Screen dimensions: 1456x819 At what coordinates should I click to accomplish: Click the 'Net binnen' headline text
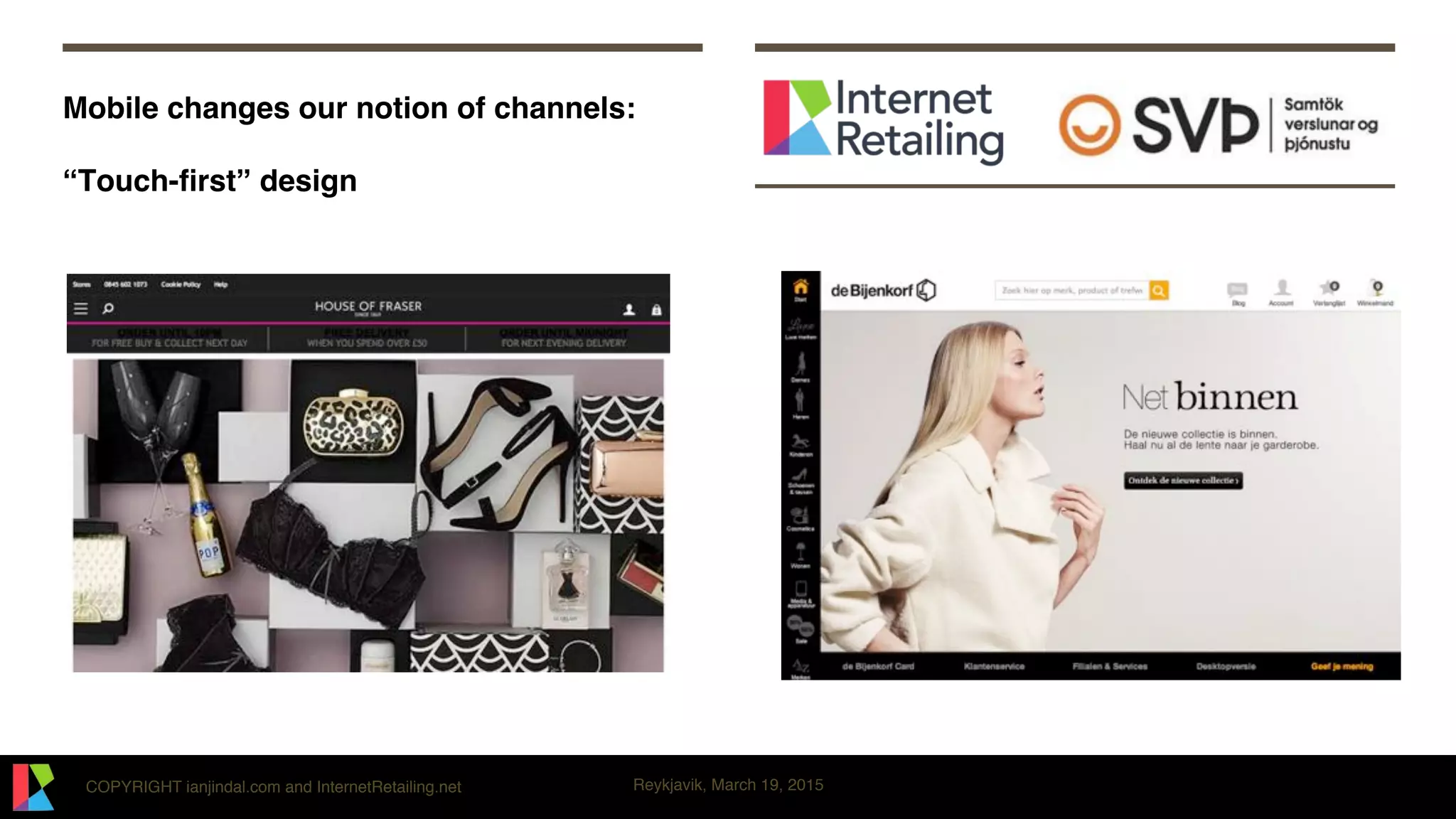1209,397
